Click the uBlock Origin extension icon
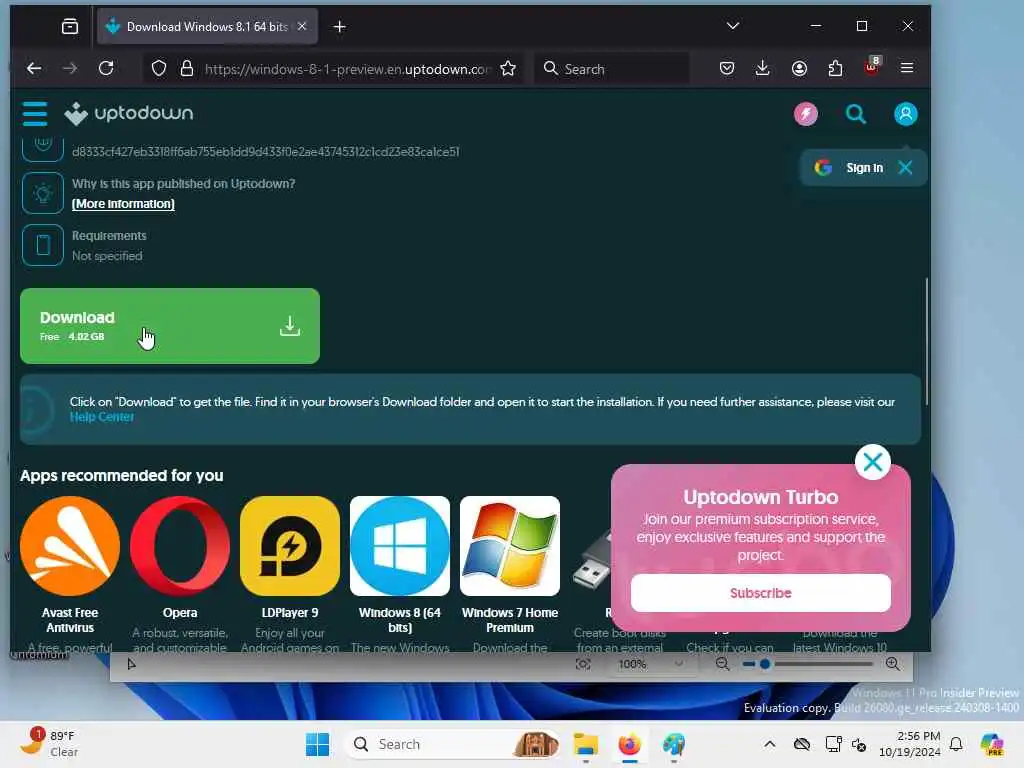Image resolution: width=1024 pixels, height=768 pixels. pyautogui.click(x=872, y=67)
